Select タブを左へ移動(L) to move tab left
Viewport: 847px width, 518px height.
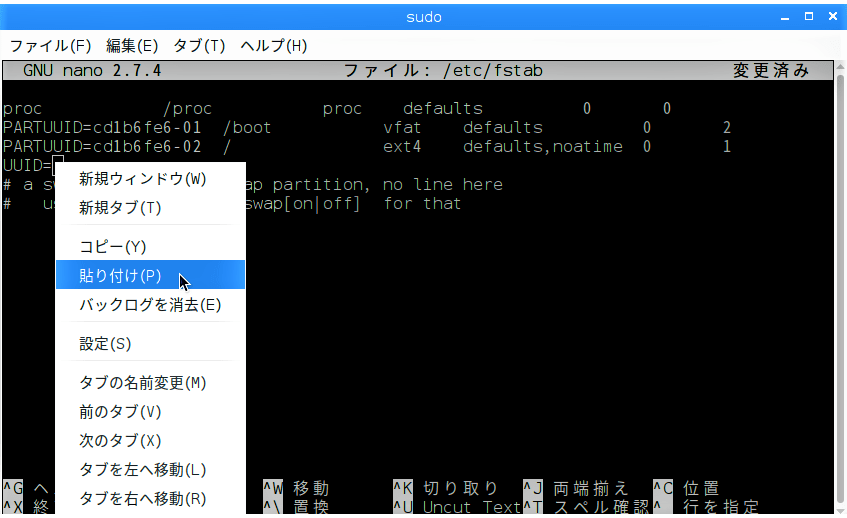142,470
